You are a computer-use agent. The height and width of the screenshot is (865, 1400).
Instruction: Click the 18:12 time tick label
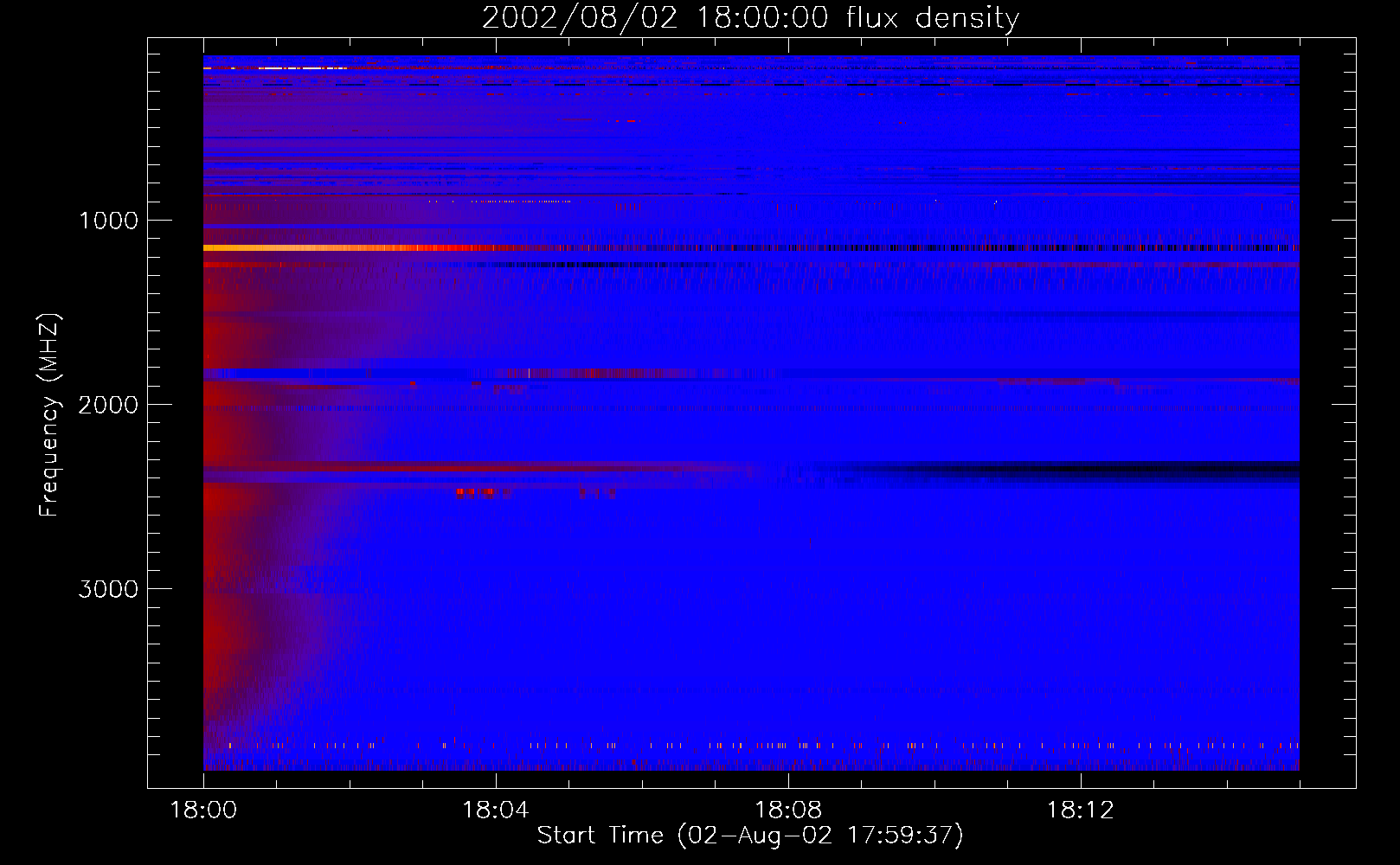[1081, 811]
